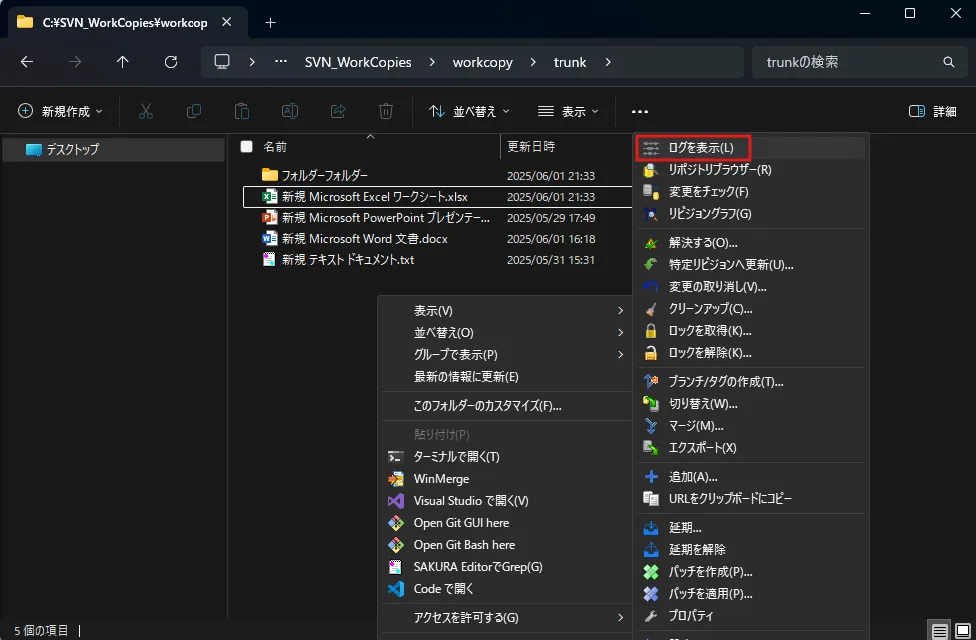976x640 pixels.
Task: Click the 切り替え switch icon
Action: 650,404
